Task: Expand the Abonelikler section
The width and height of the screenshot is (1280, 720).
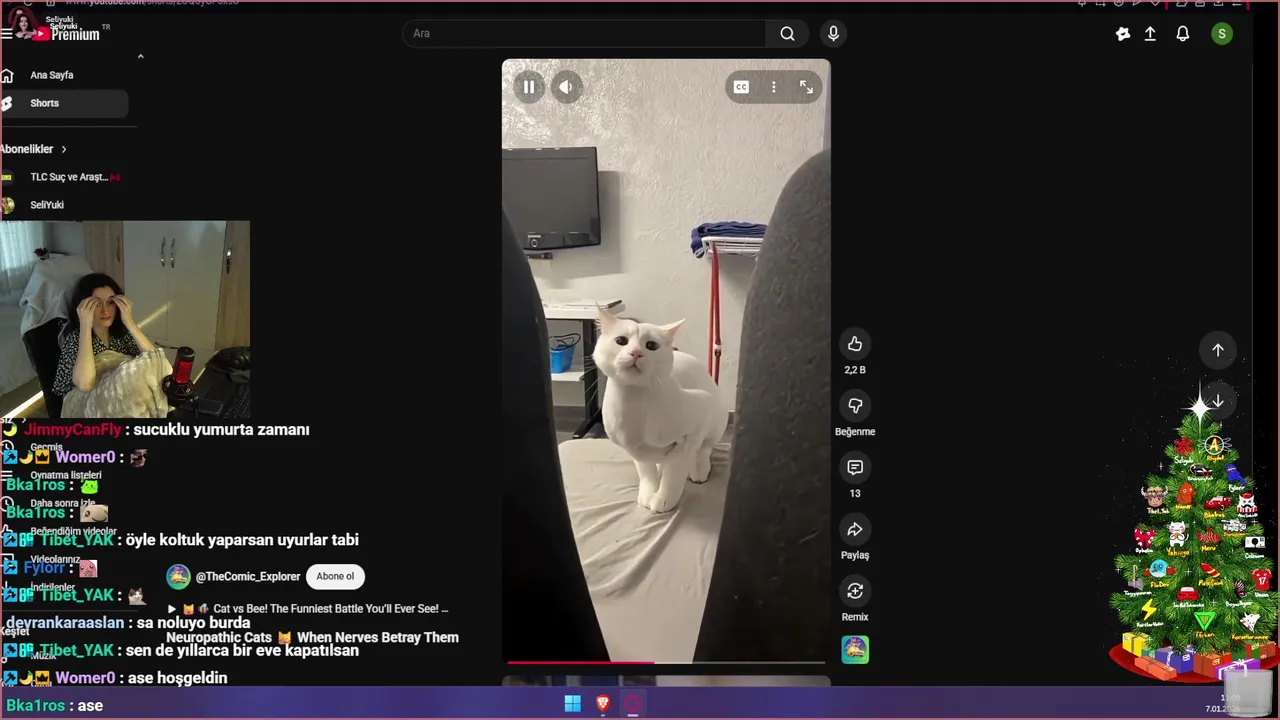Action: (33, 149)
